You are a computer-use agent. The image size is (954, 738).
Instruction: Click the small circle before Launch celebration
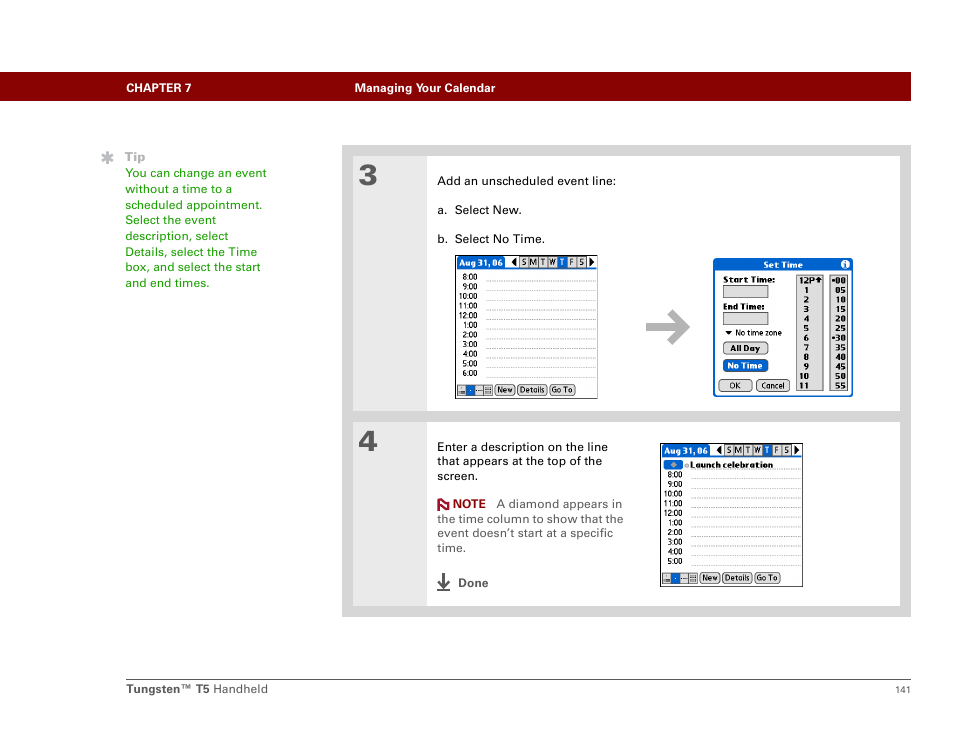pos(687,465)
